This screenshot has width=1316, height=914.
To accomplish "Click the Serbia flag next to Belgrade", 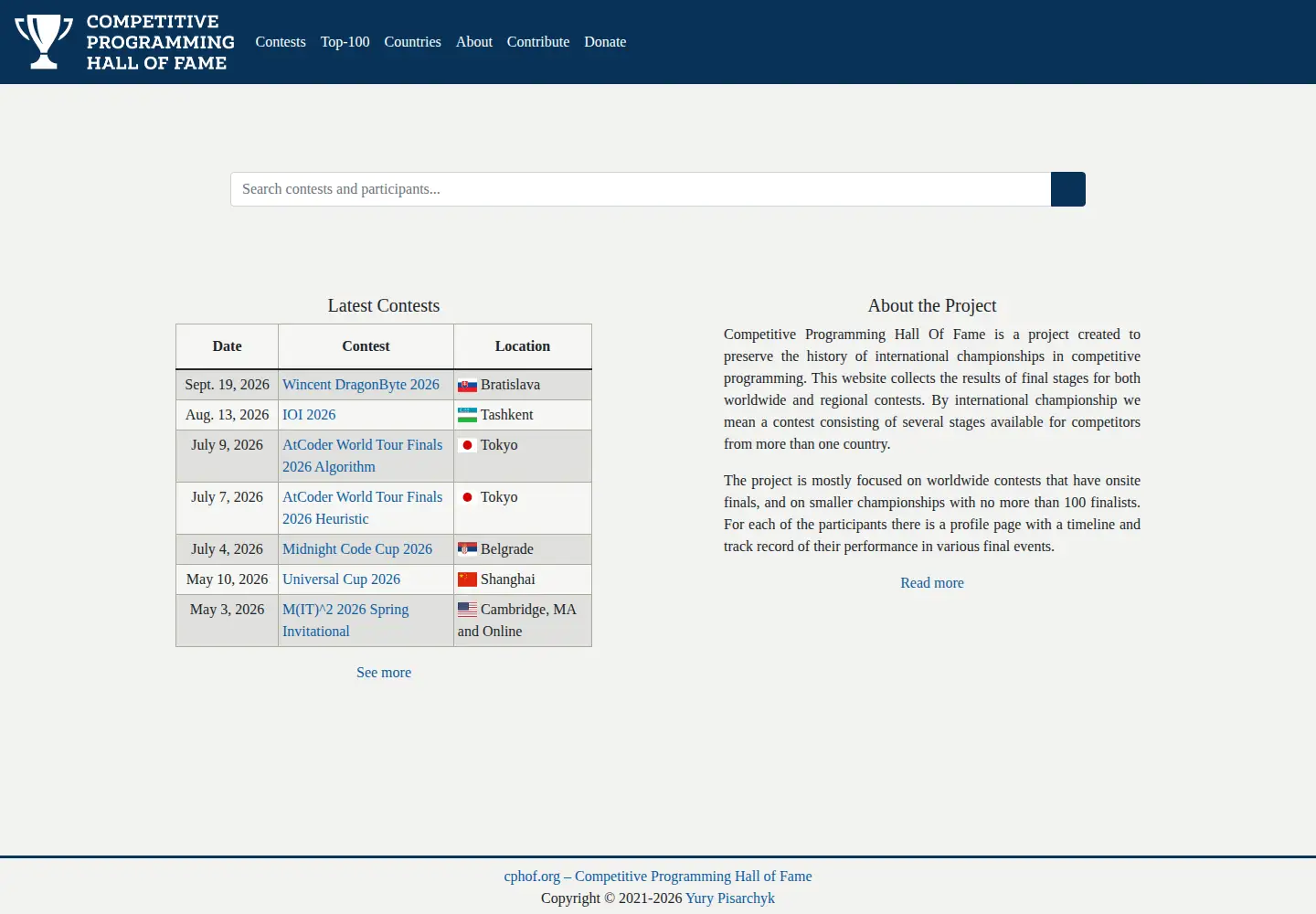I will pyautogui.click(x=467, y=550).
